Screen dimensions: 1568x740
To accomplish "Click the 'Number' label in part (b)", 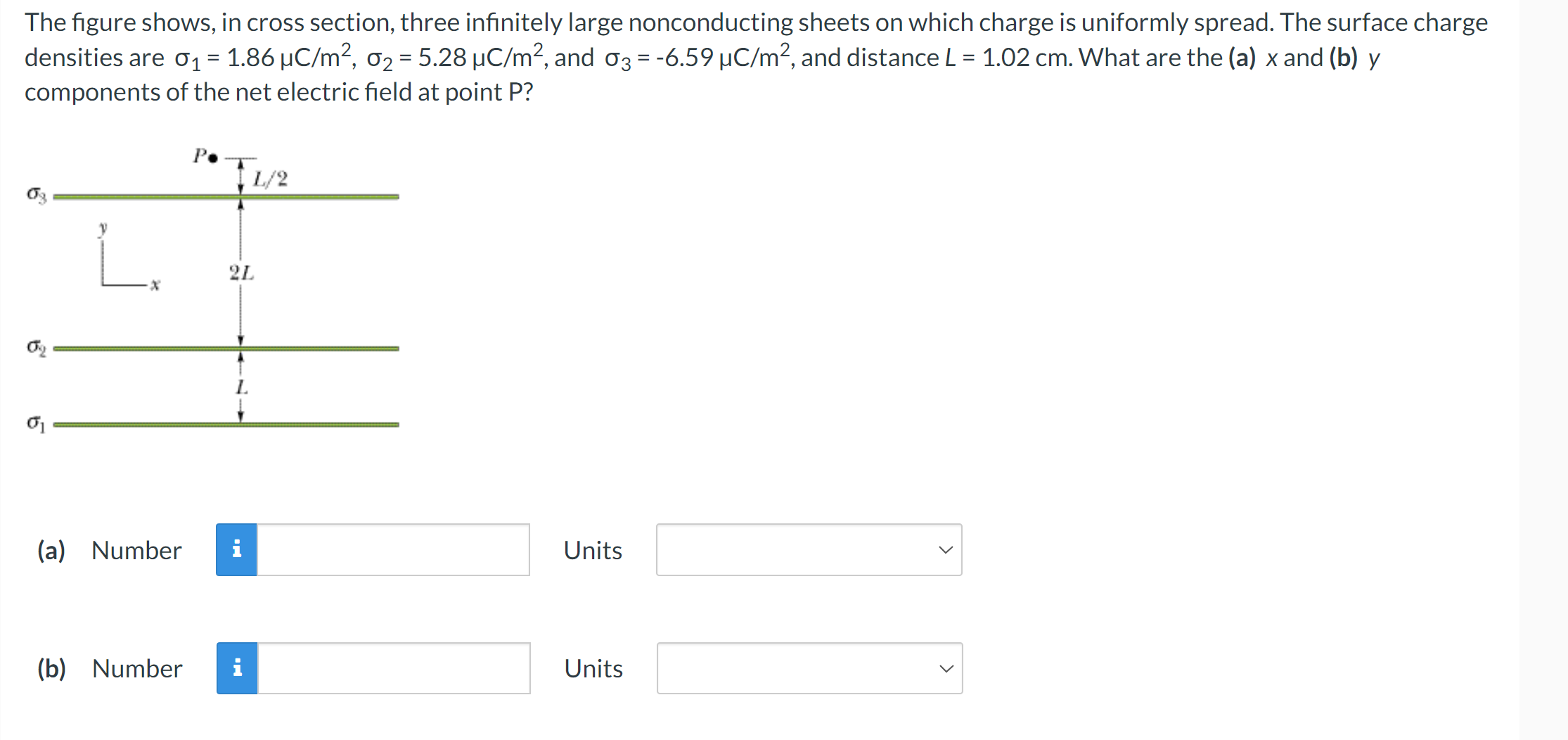I will (137, 668).
